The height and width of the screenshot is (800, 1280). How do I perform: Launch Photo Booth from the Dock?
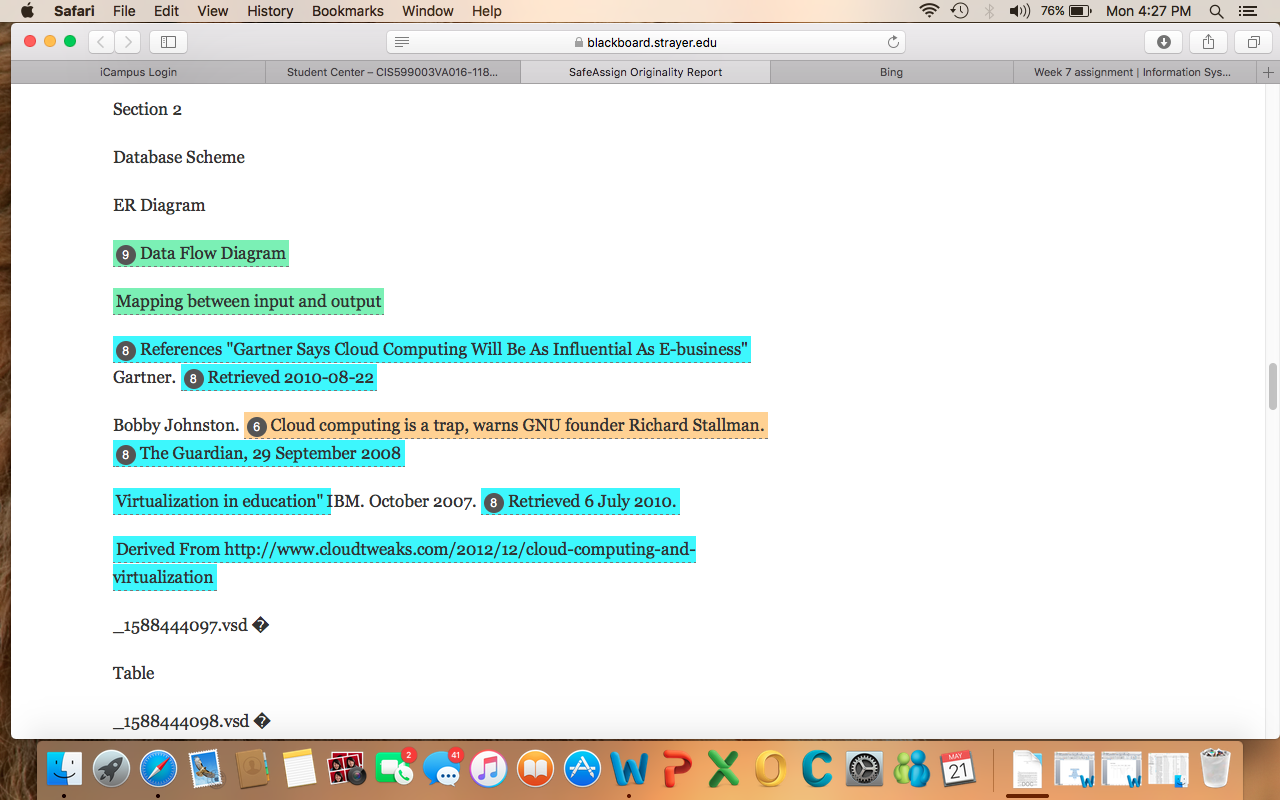[347, 768]
